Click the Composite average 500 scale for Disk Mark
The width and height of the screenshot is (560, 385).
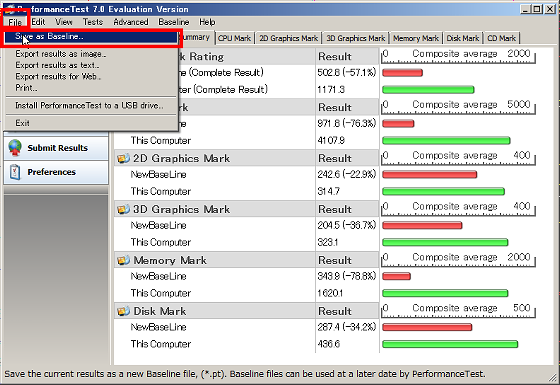click(x=459, y=310)
